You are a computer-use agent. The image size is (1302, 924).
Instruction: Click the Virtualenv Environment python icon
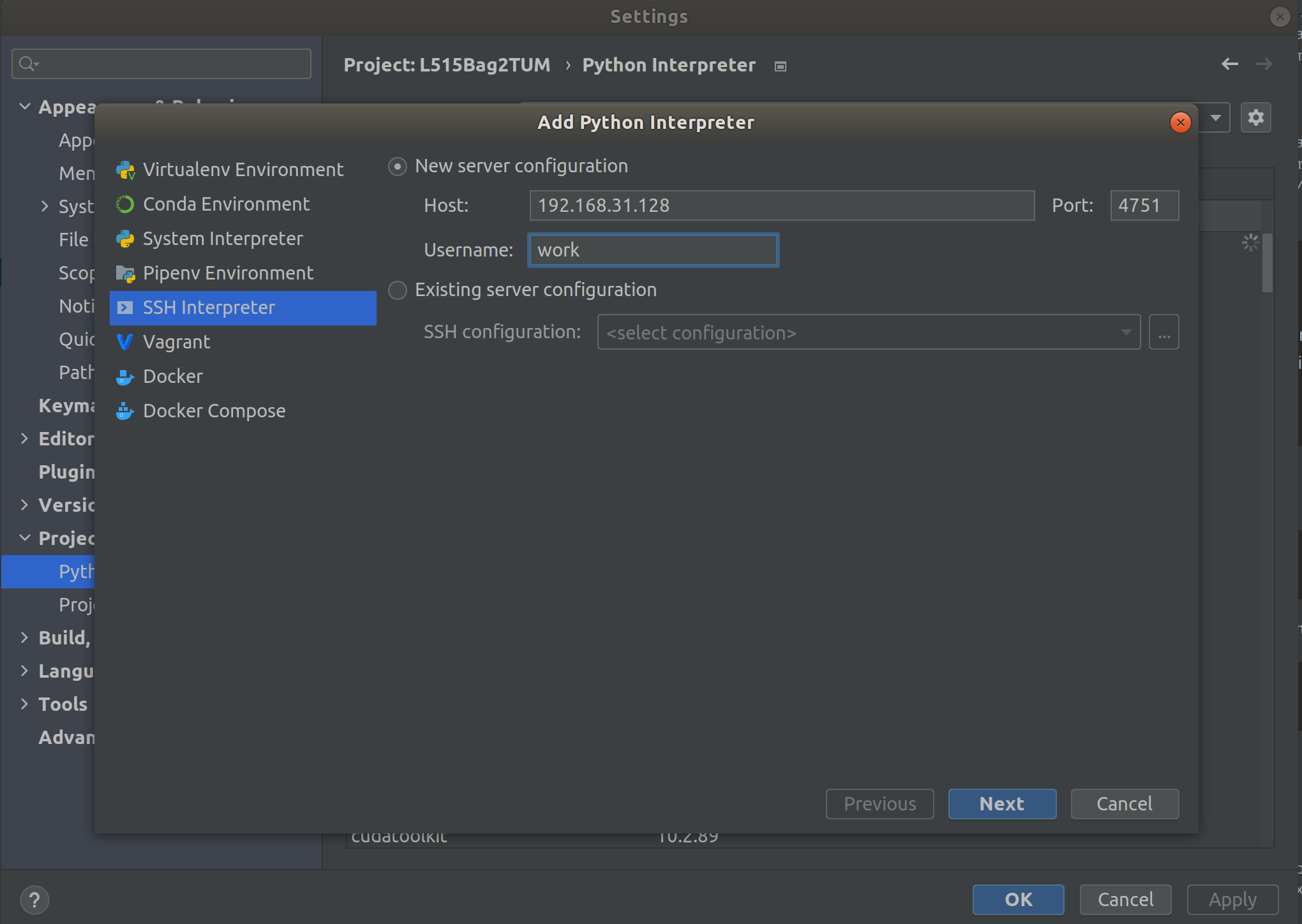125,170
